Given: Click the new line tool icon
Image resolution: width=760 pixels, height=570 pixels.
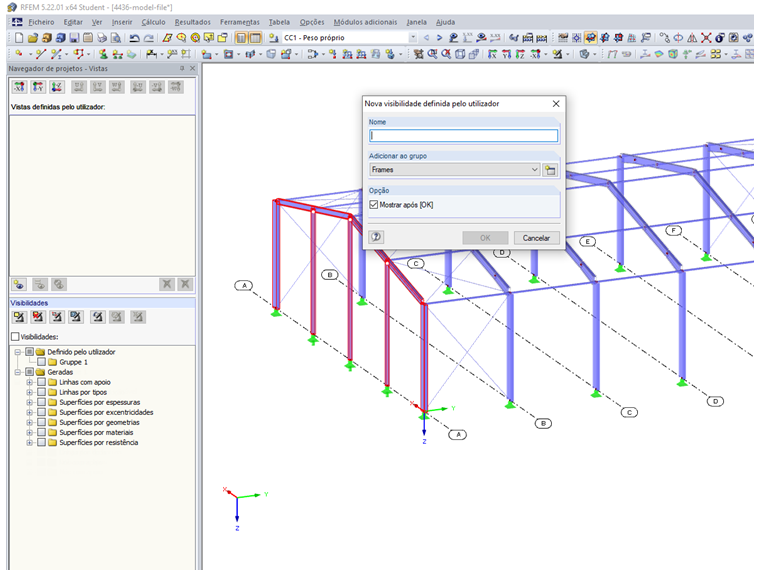Looking at the screenshot, I should pos(41,54).
